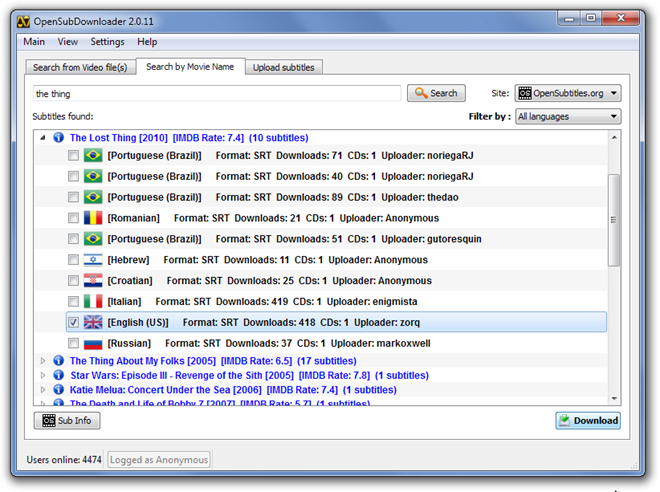This screenshot has height=492, width=660.
Task: Click the Romanian flag icon
Action: (x=93, y=218)
